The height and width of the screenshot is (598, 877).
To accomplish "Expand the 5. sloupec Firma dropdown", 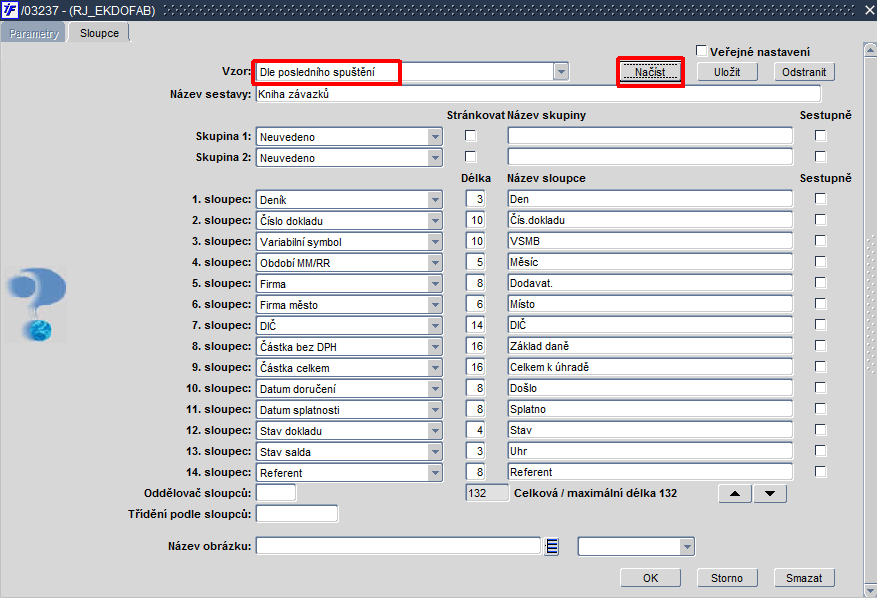I will (435, 284).
